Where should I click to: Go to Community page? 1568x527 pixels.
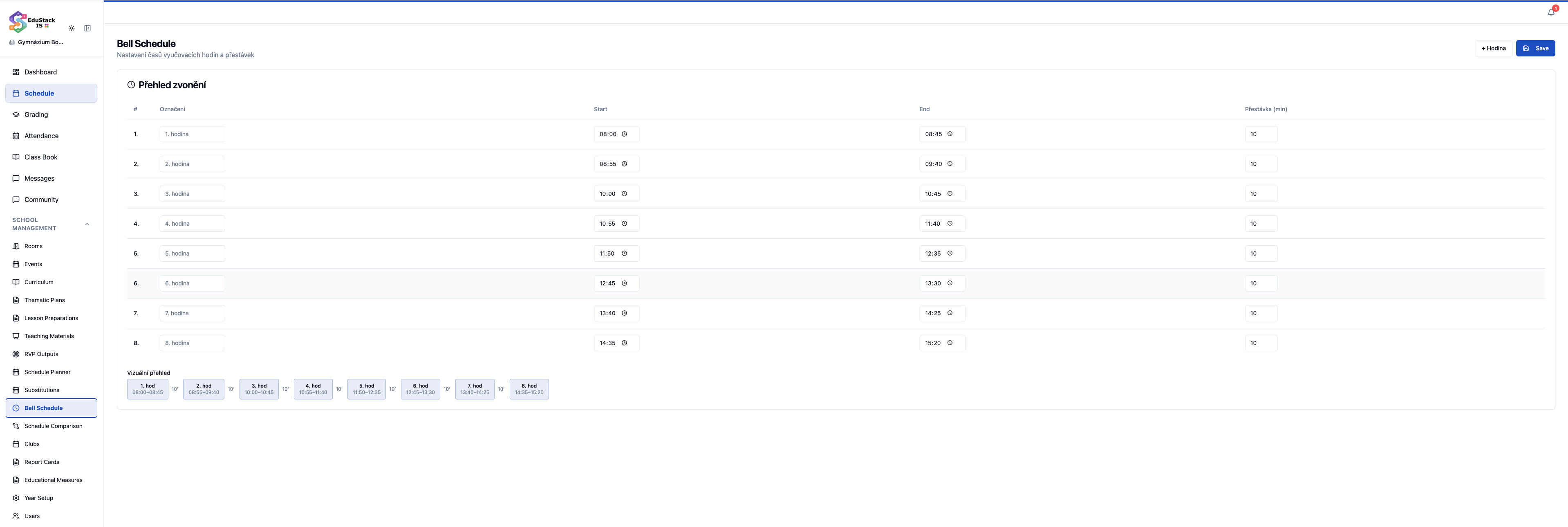[x=51, y=200]
